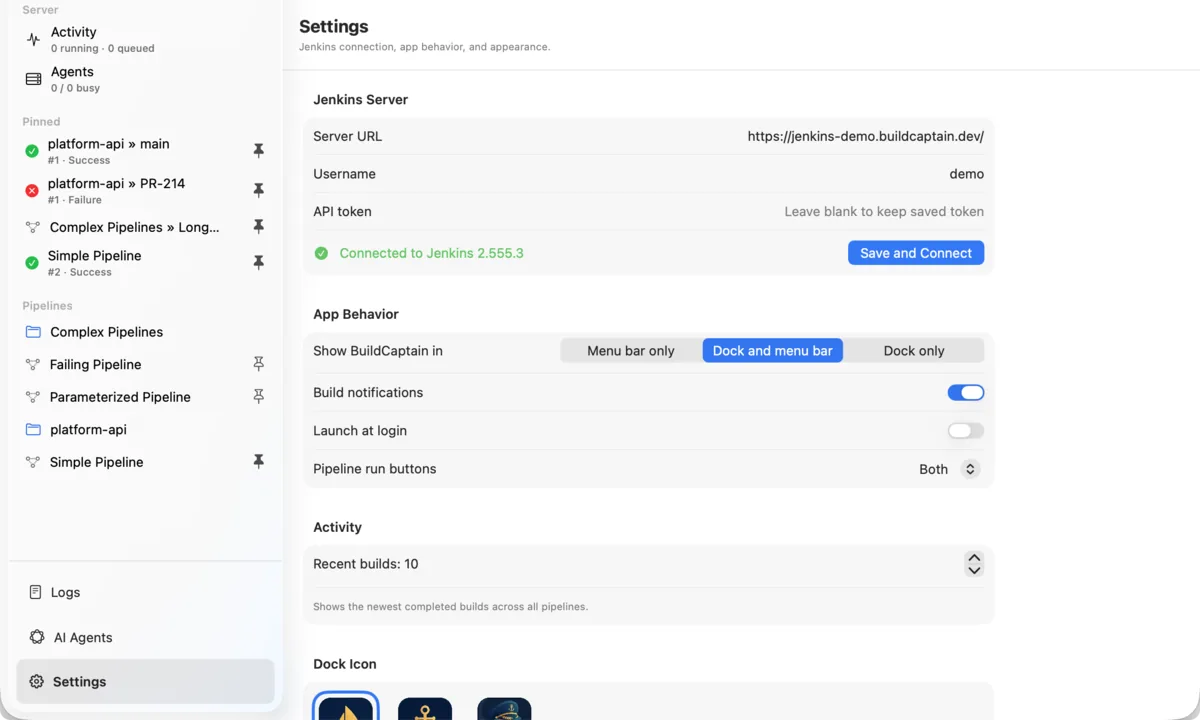Unpin platform-api » PR-214
1200x720 pixels.
pyautogui.click(x=258, y=190)
